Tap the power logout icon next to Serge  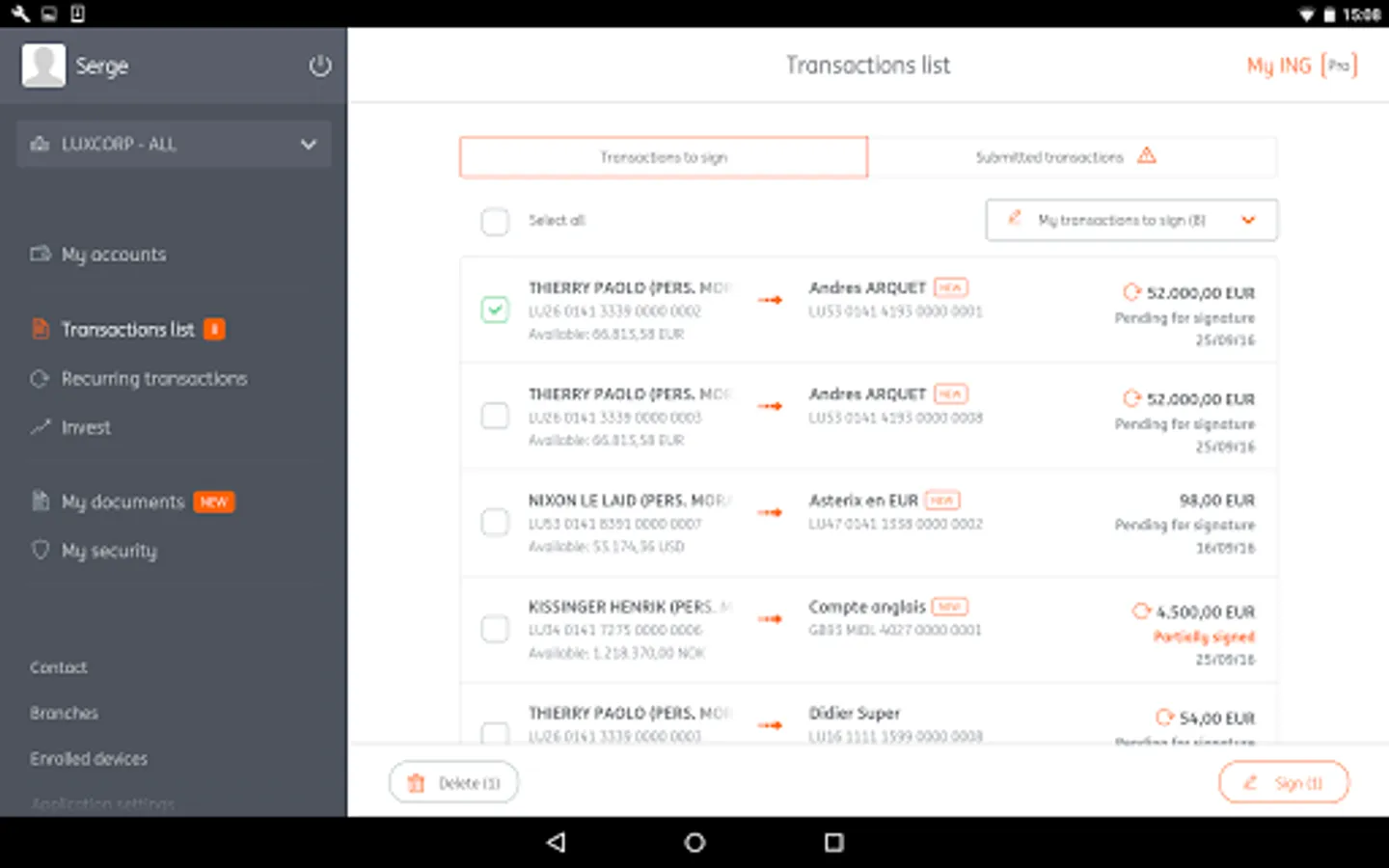[320, 66]
